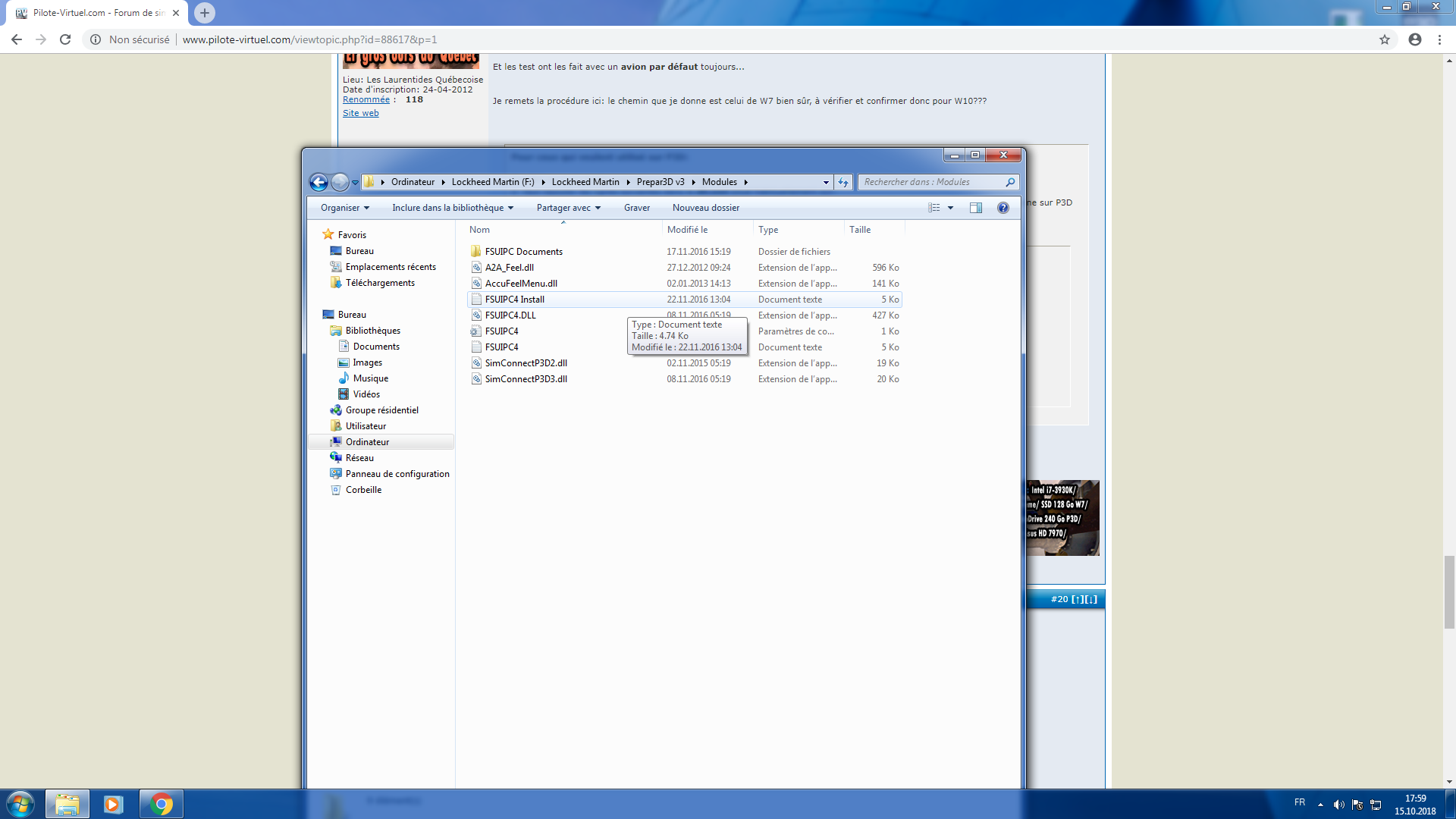Expand arrow after Modules breadcrumb
1456x819 pixels.
tap(746, 182)
